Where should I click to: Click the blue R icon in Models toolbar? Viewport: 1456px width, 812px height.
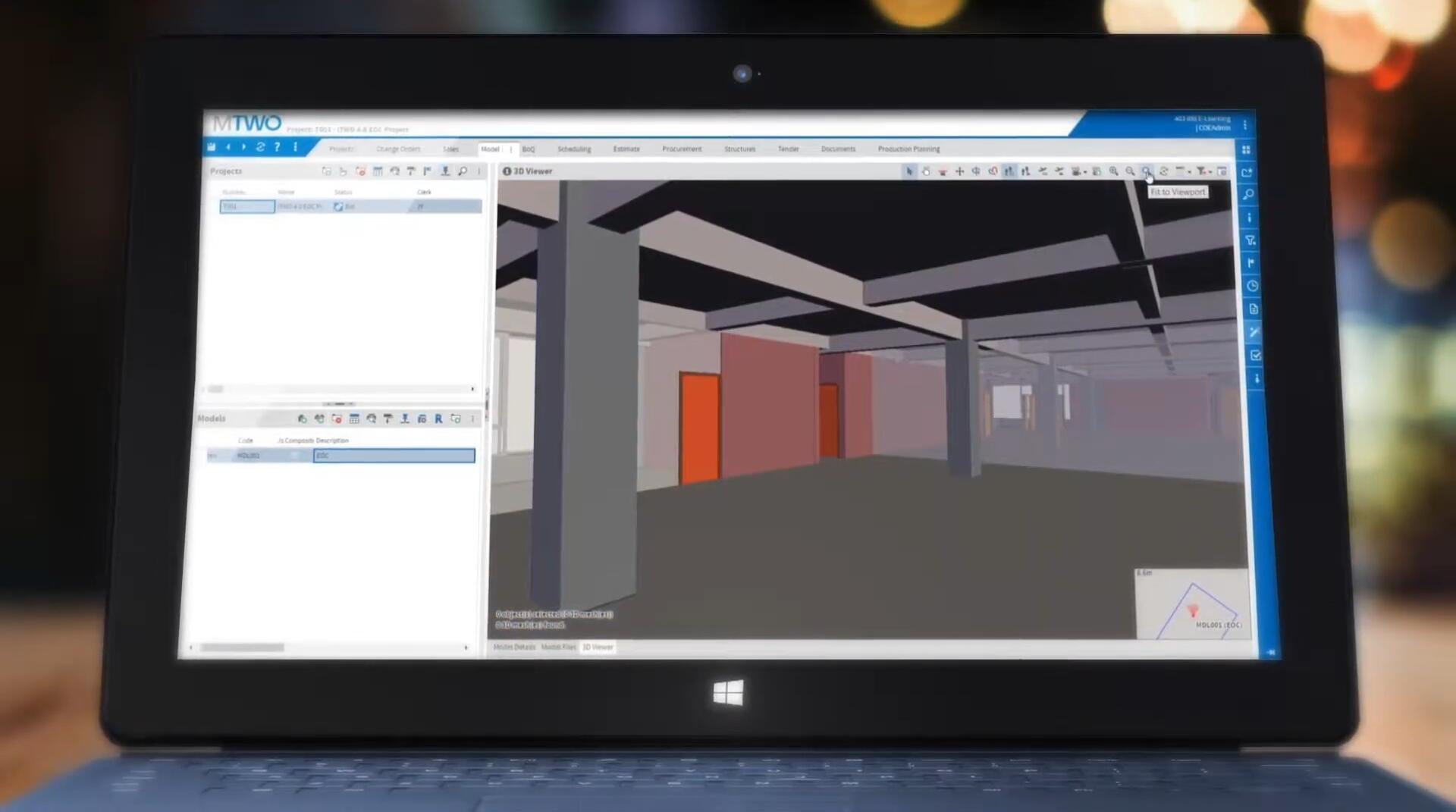click(438, 419)
